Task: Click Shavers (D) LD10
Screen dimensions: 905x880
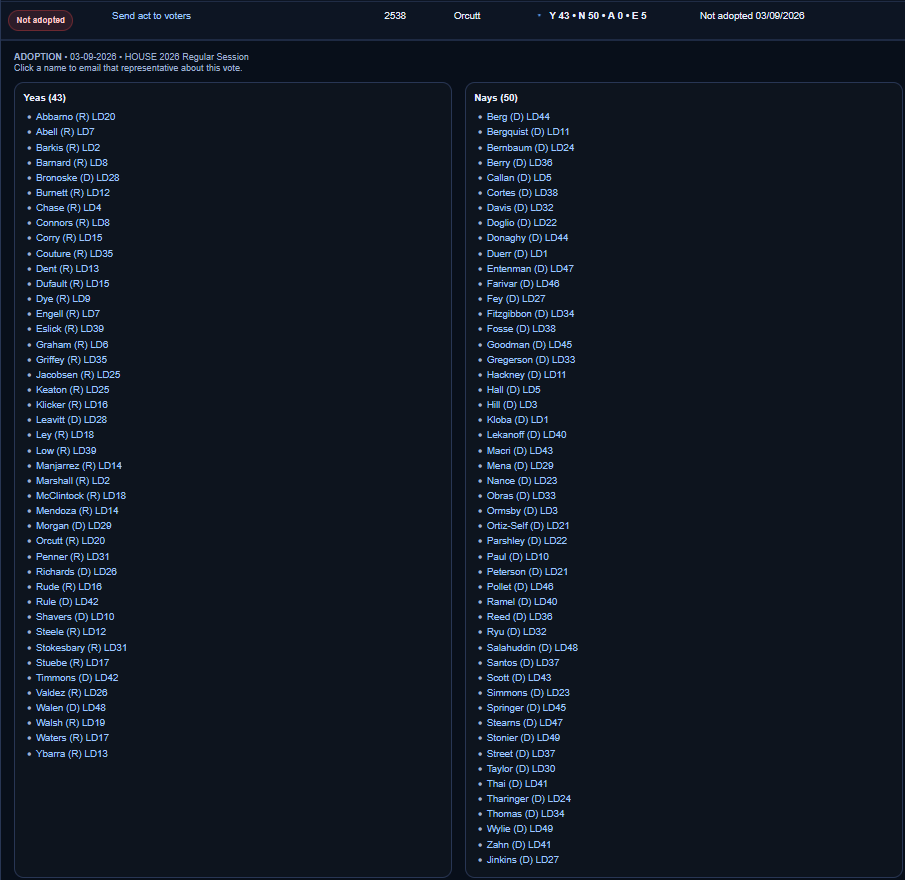Action: tap(75, 617)
